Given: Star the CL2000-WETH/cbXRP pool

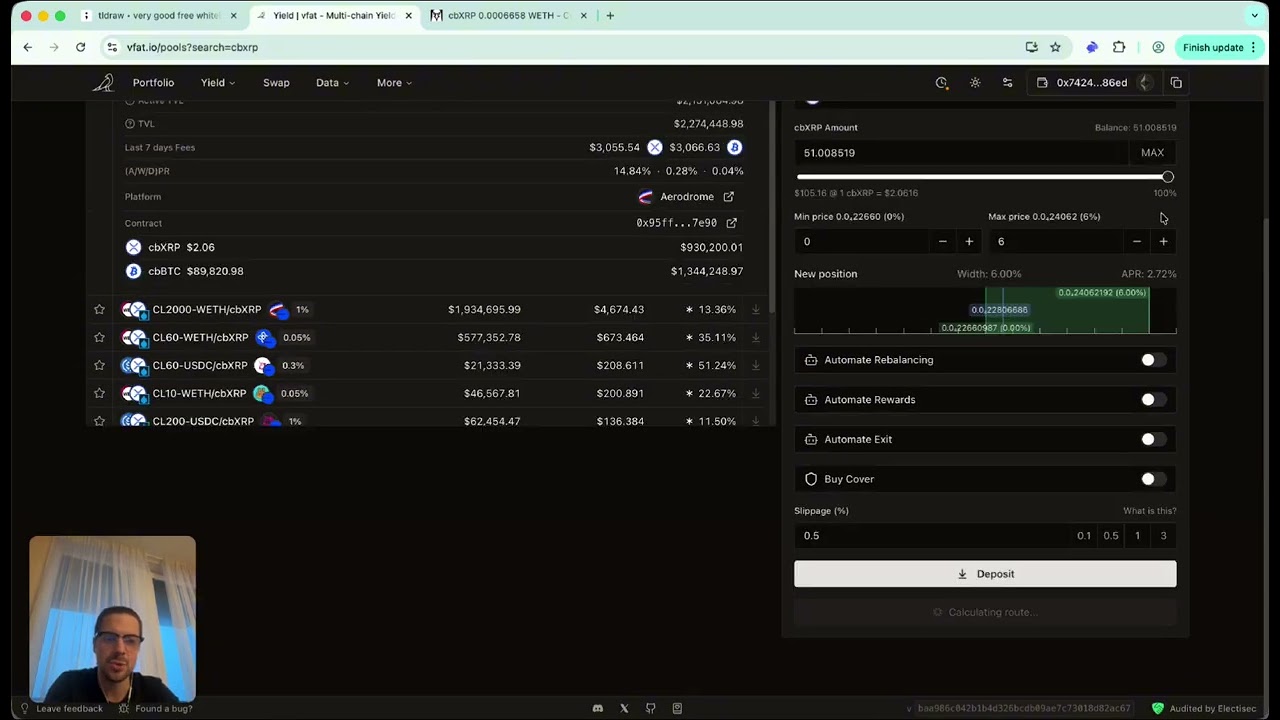Looking at the screenshot, I should [99, 310].
